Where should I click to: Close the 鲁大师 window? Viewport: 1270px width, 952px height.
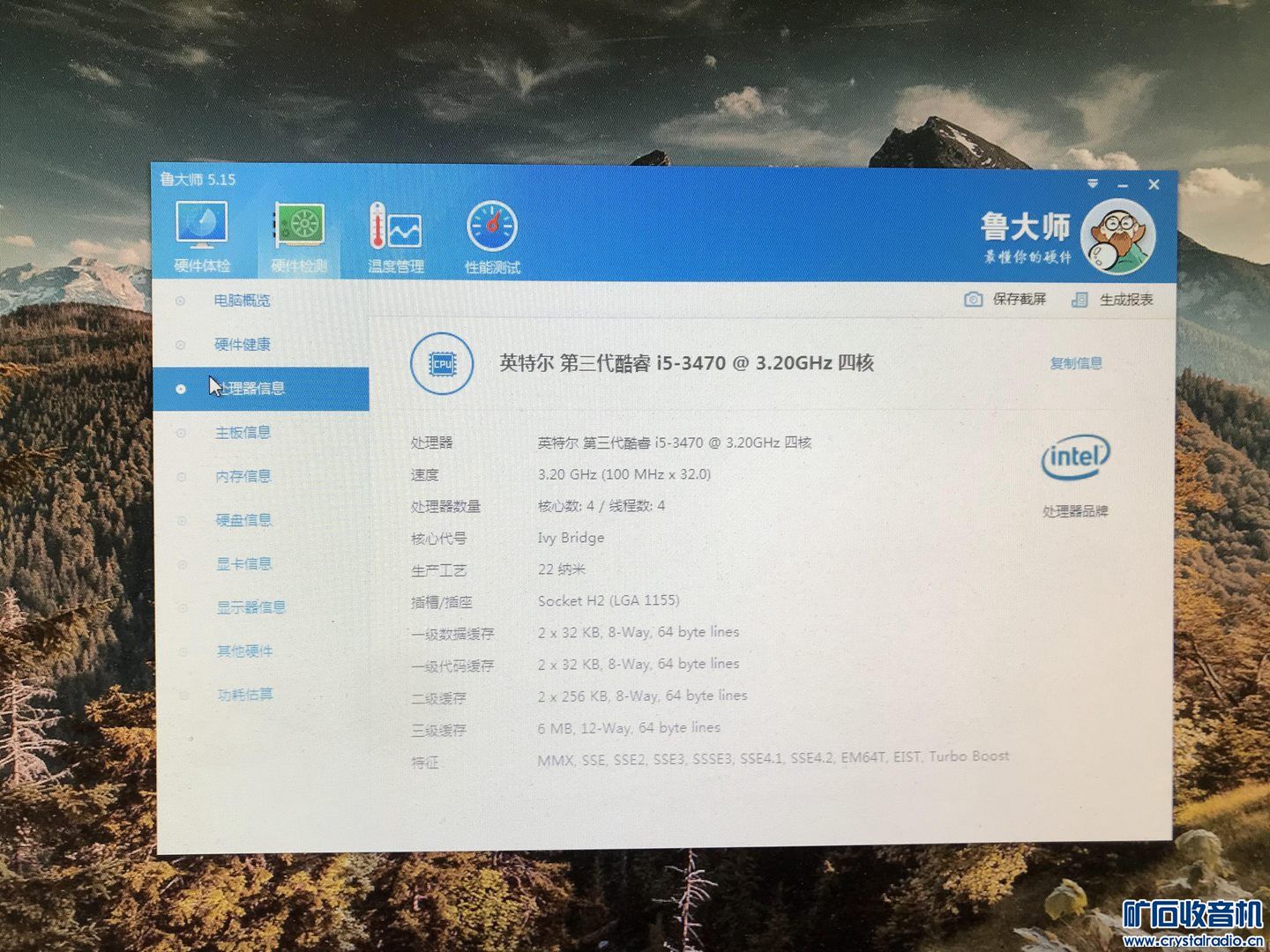1154,184
